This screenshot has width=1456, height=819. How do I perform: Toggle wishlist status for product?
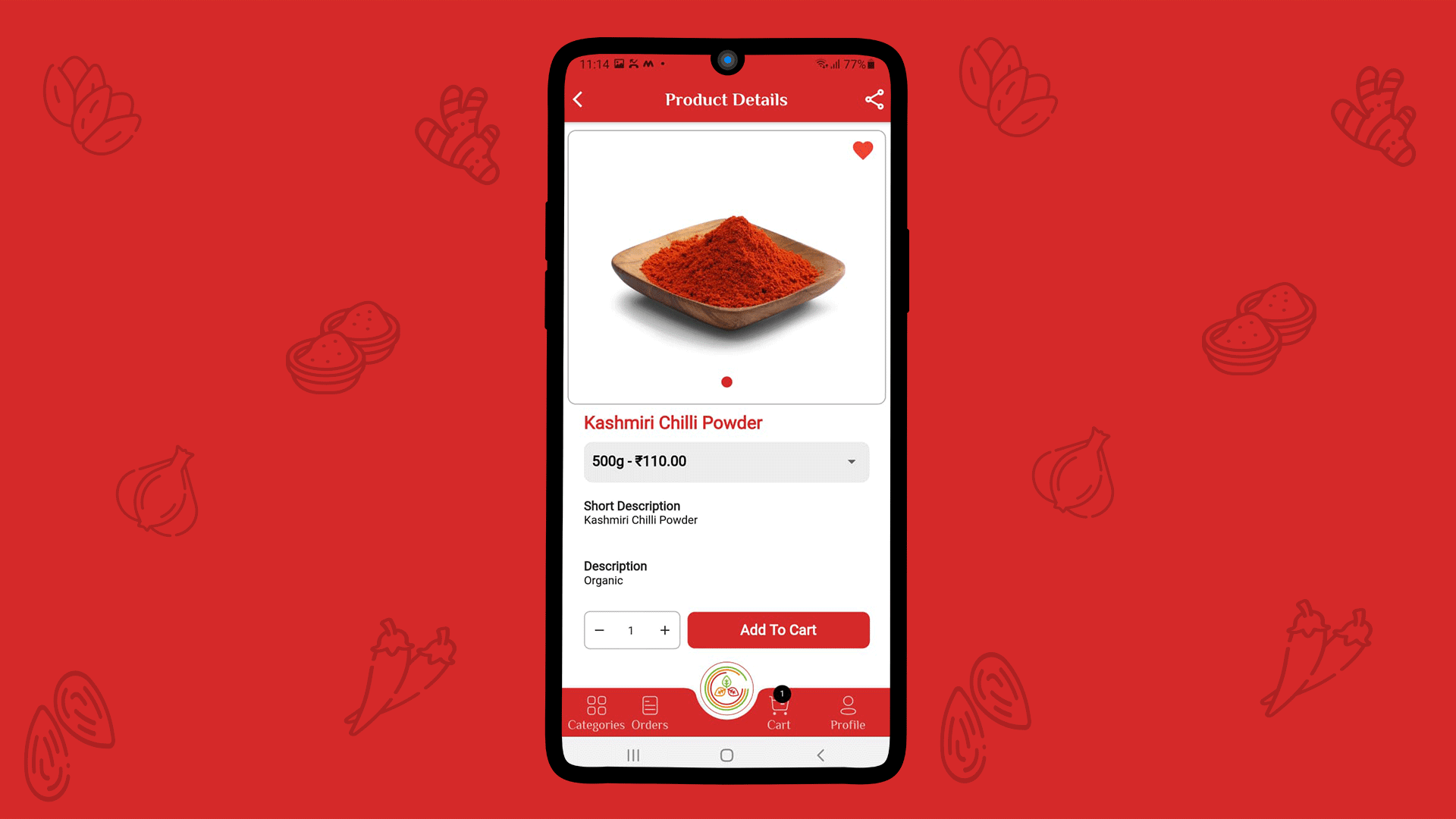click(863, 150)
